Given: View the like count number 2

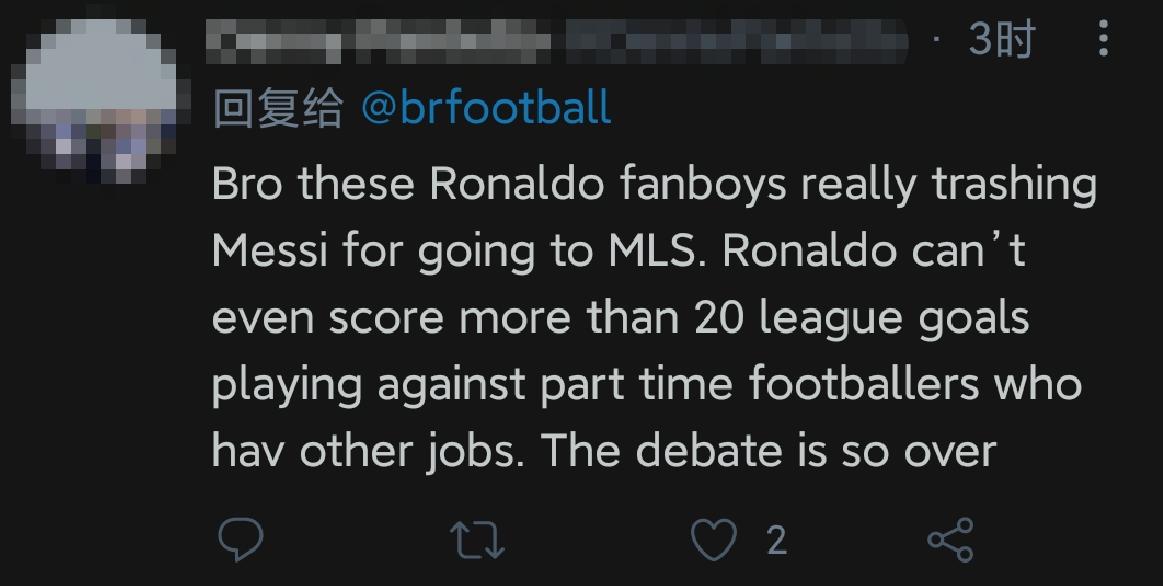Looking at the screenshot, I should click(776, 541).
